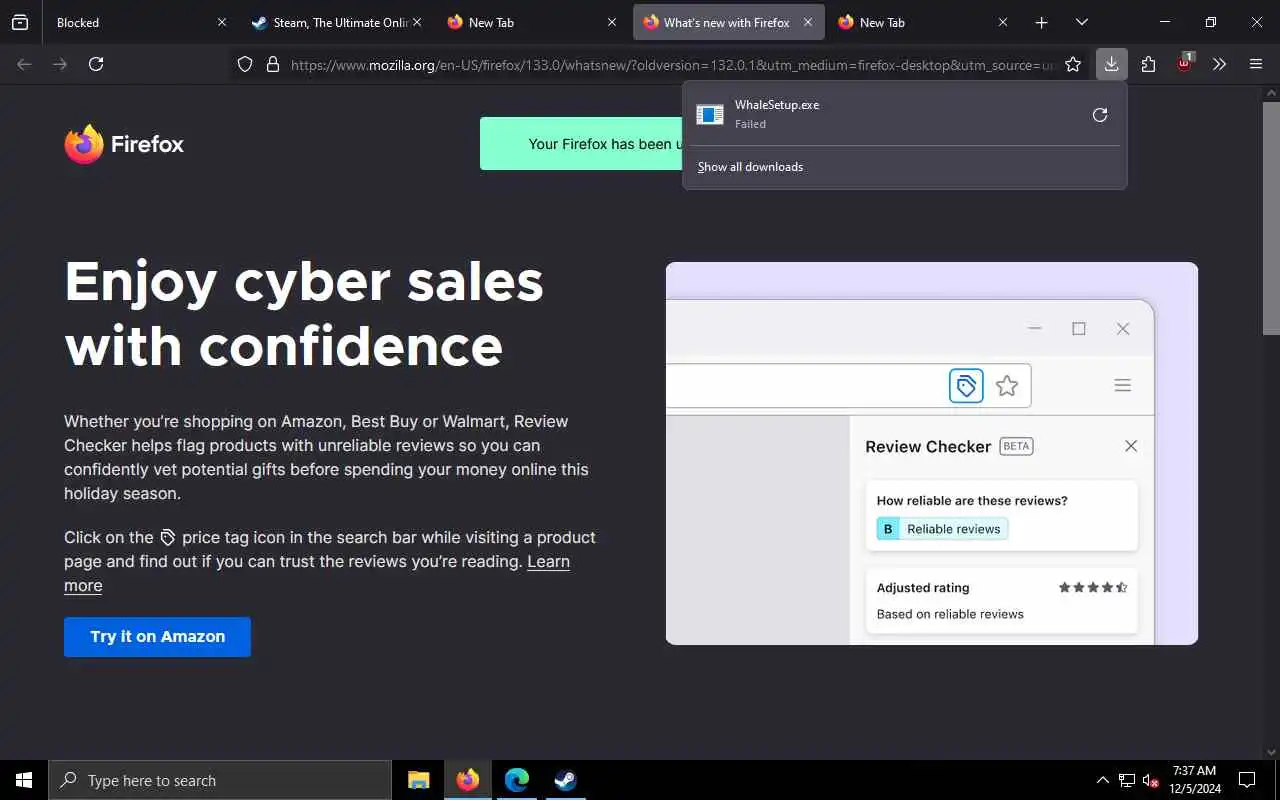Viewport: 1280px width, 800px height.
Task: Open the Windows Start menu
Action: (x=24, y=780)
